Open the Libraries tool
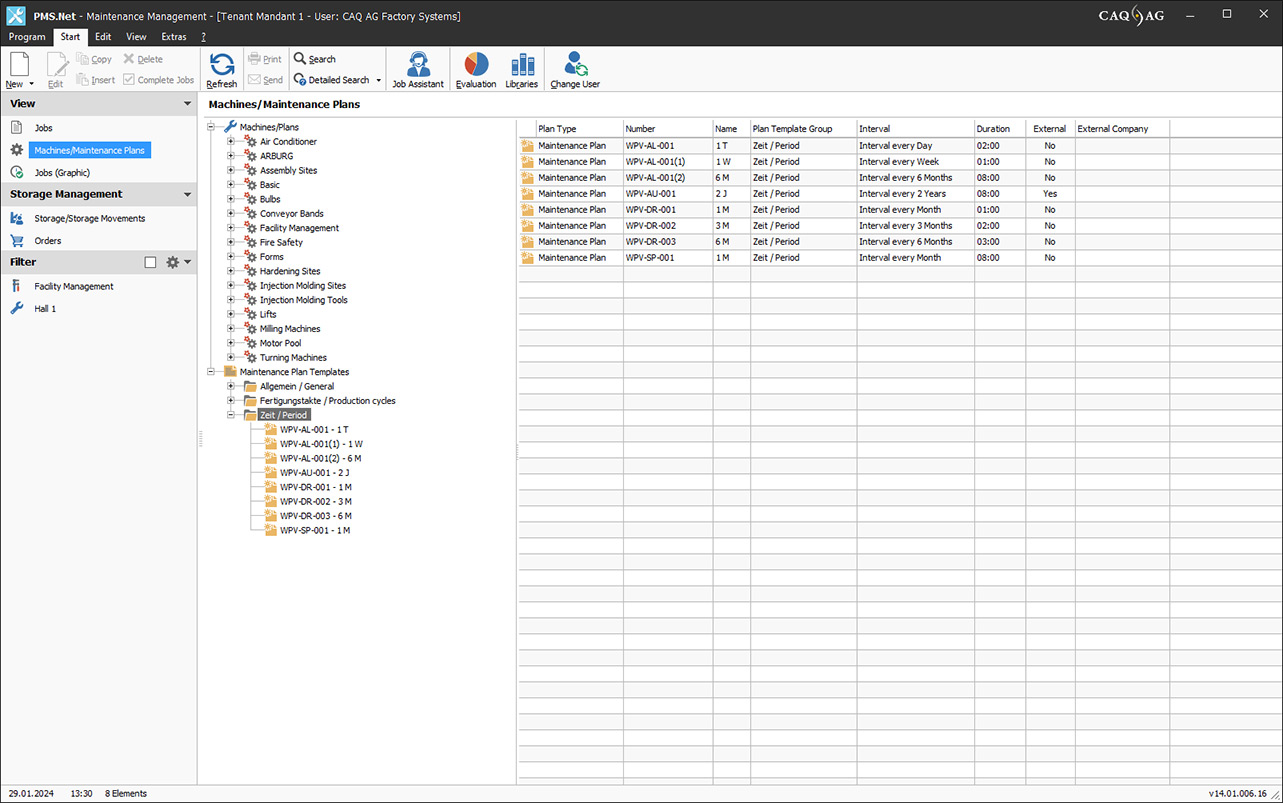This screenshot has height=803, width=1283. pos(522,70)
